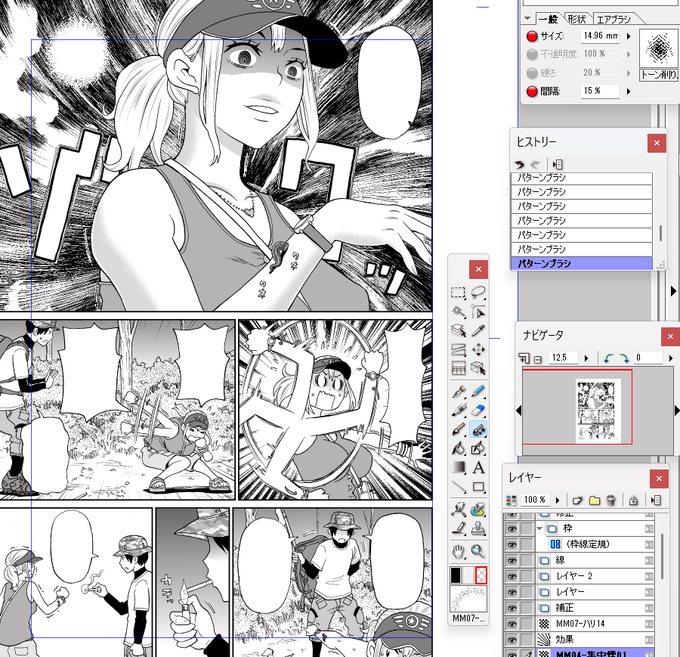Select the highlighted pattern brush tool
Screen dimensions: 680x657
coord(478,429)
